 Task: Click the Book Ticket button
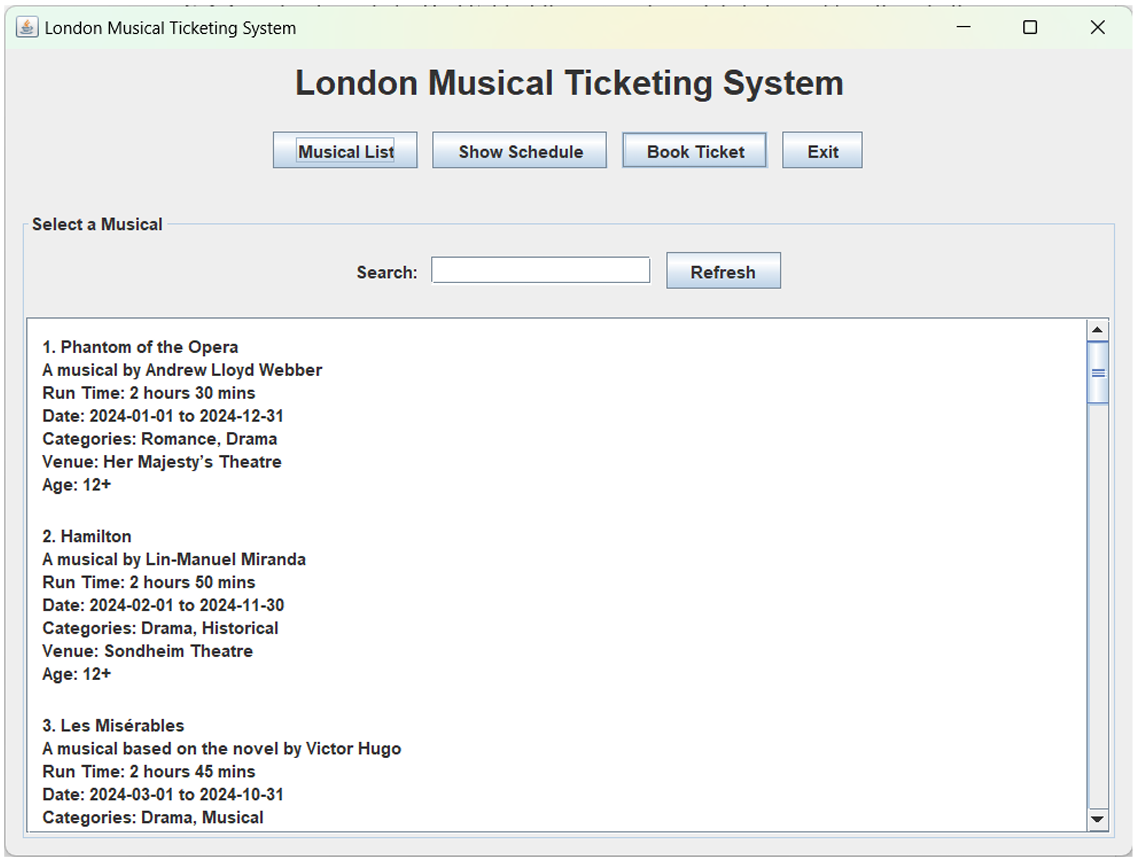click(x=694, y=150)
